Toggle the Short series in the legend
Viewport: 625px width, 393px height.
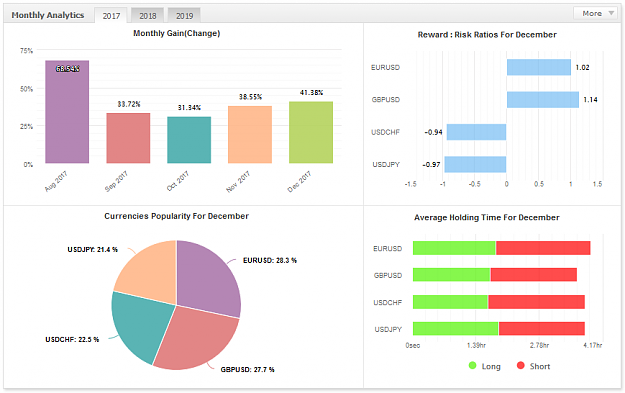point(533,366)
